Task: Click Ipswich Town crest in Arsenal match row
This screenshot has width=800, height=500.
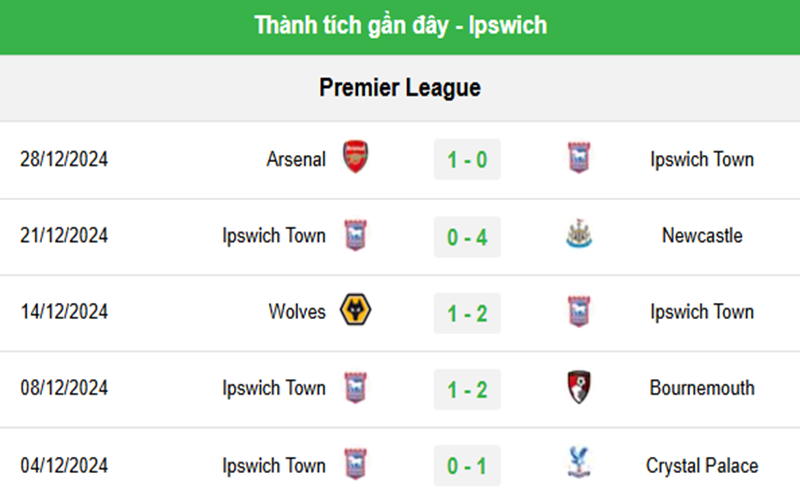Action: (x=578, y=158)
